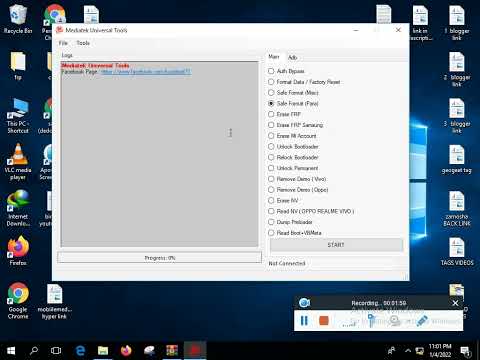Select Internet Download Manager desktop icon

tap(18, 208)
